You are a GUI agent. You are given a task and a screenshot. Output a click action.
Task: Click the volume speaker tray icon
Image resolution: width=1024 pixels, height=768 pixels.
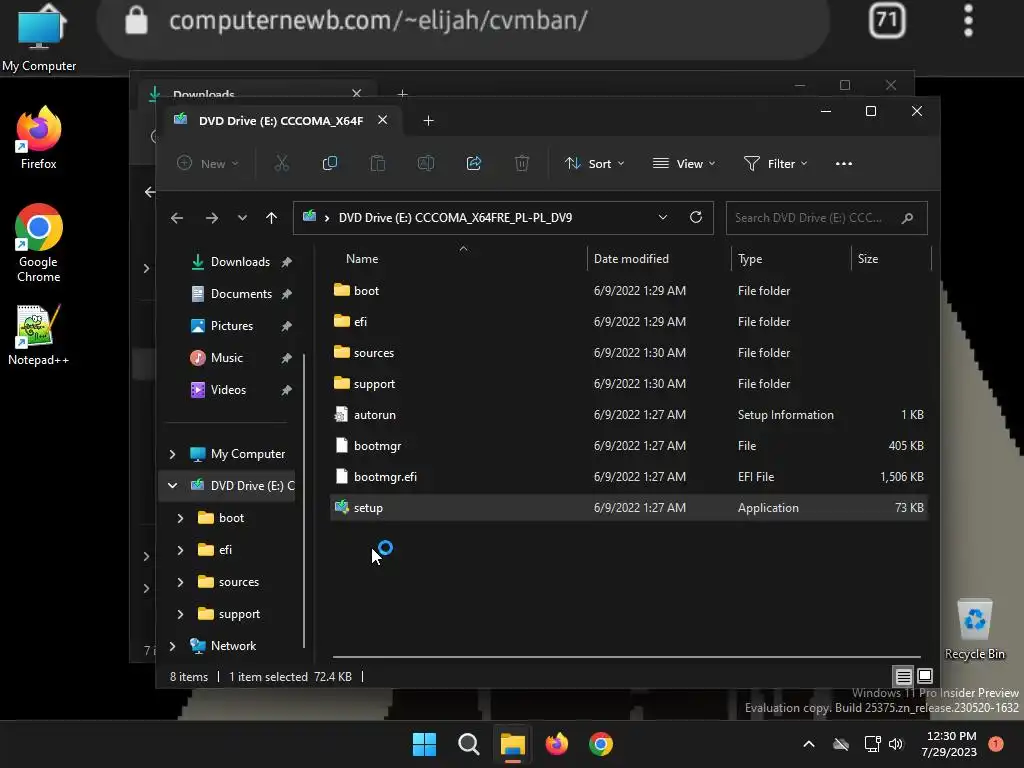point(896,744)
